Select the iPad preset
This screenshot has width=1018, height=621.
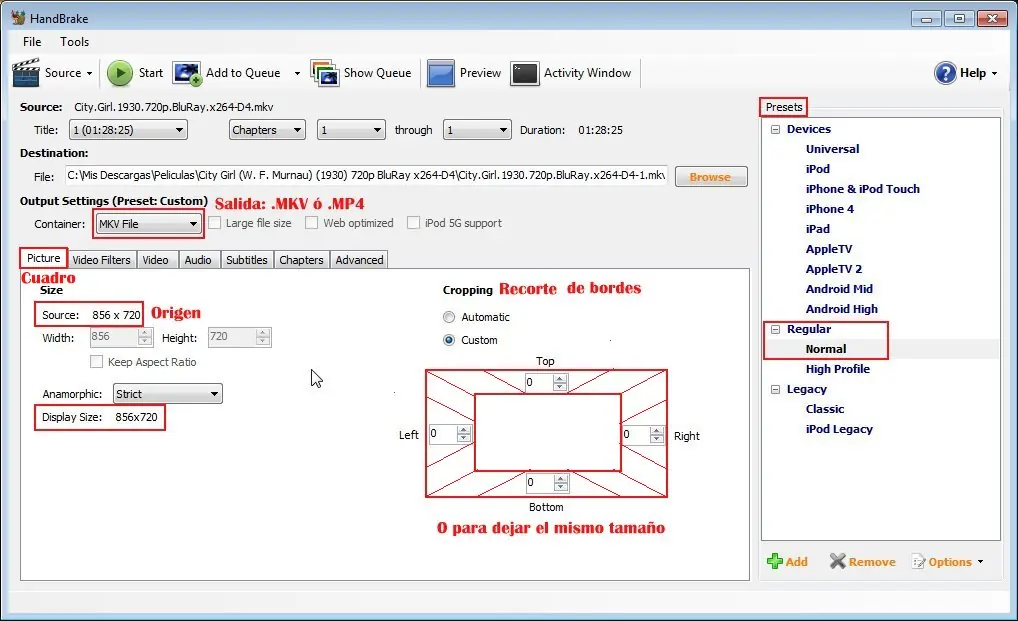coord(818,229)
